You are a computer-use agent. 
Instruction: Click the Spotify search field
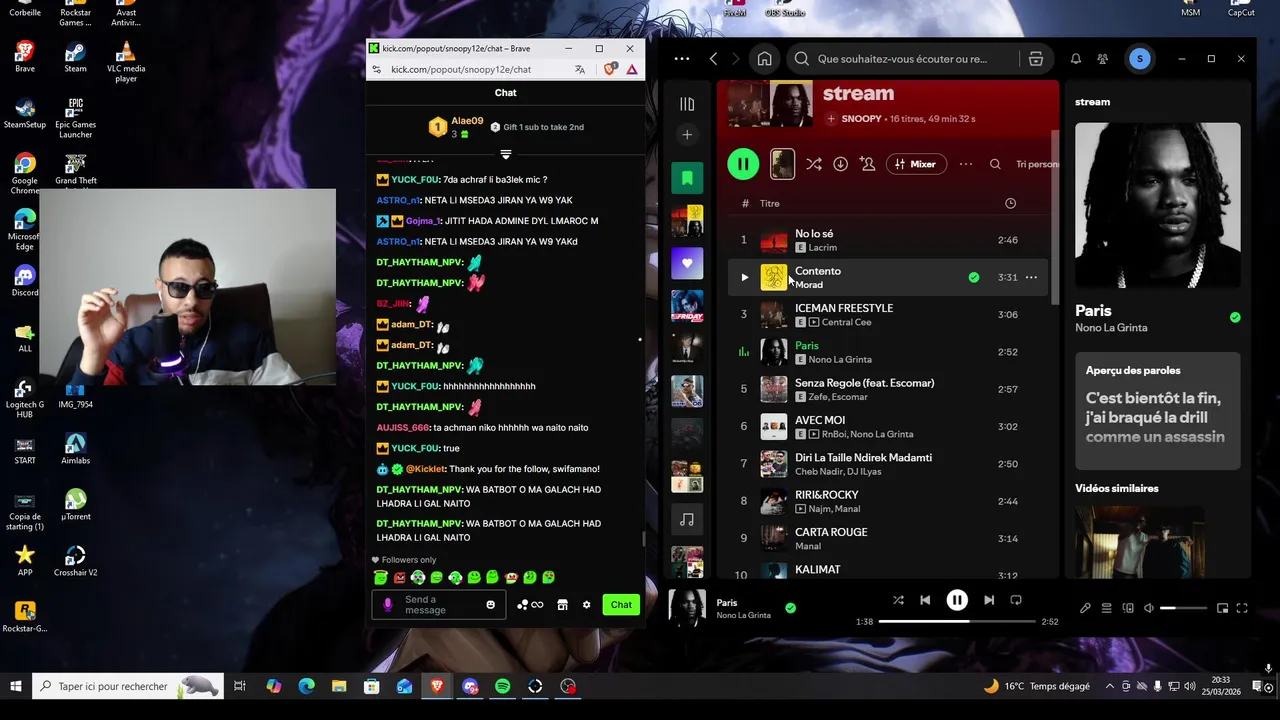coord(905,59)
